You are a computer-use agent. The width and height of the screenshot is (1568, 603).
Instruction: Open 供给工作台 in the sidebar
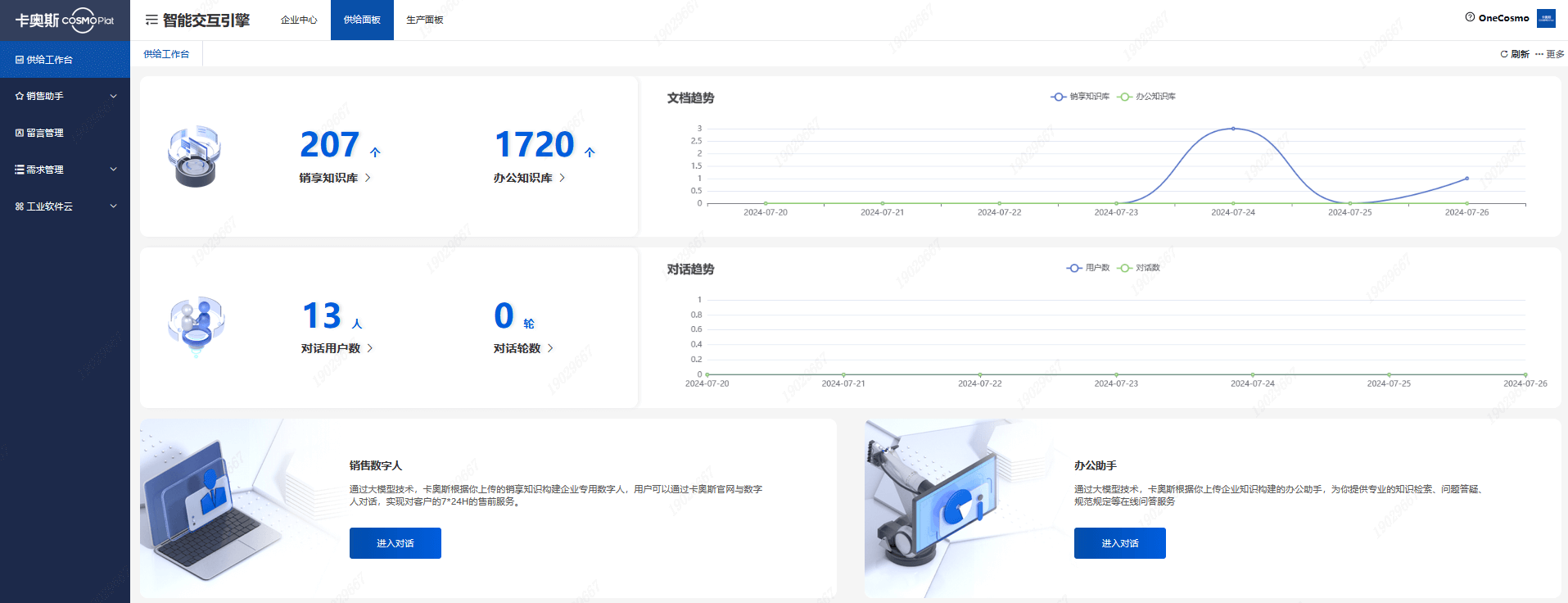click(x=65, y=60)
